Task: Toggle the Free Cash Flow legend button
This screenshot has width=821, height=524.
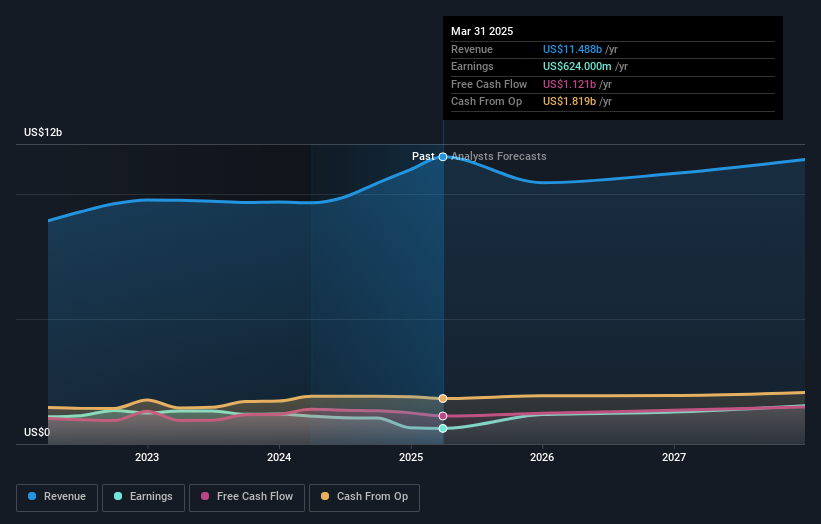Action: click(247, 497)
